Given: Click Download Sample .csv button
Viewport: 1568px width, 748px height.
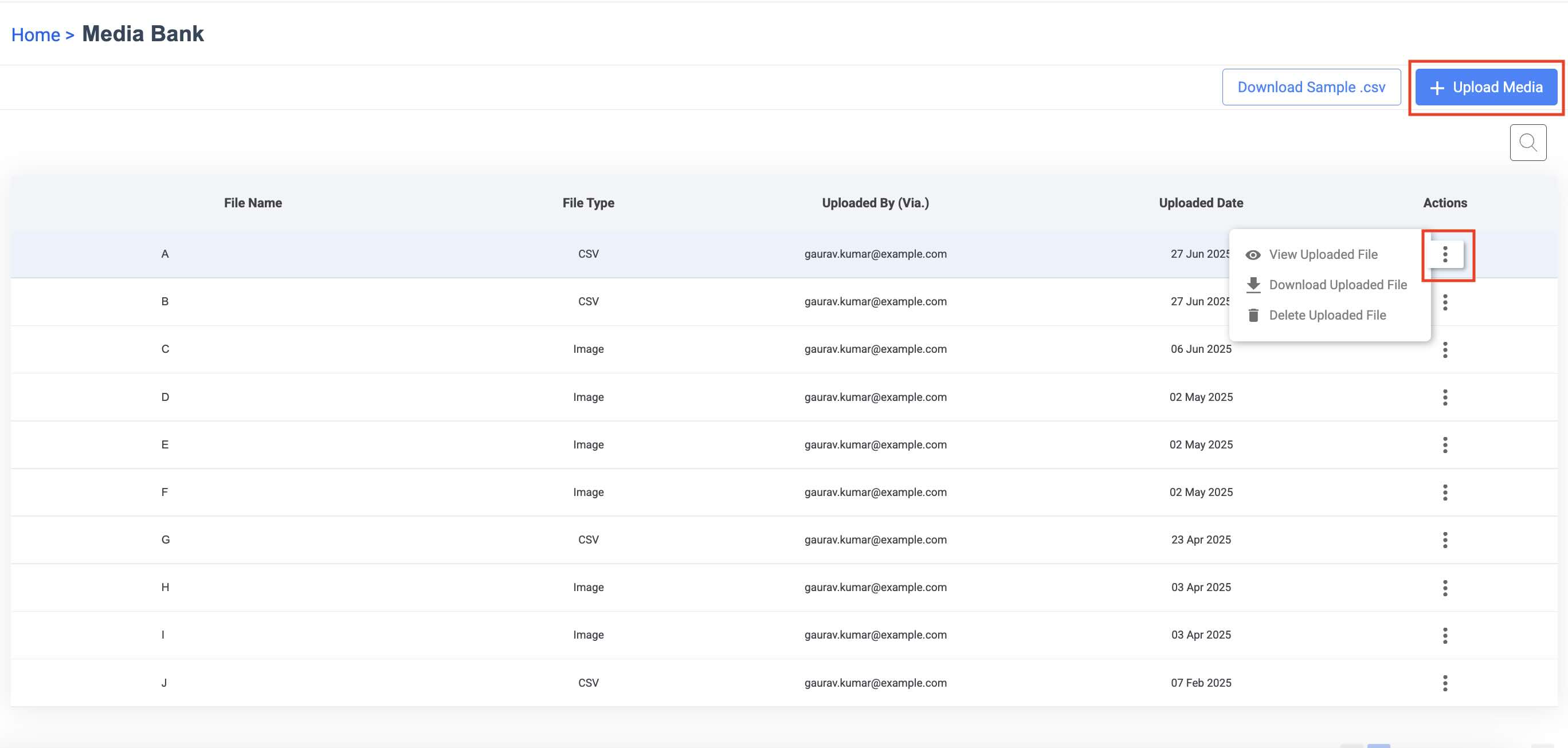Looking at the screenshot, I should point(1311,88).
